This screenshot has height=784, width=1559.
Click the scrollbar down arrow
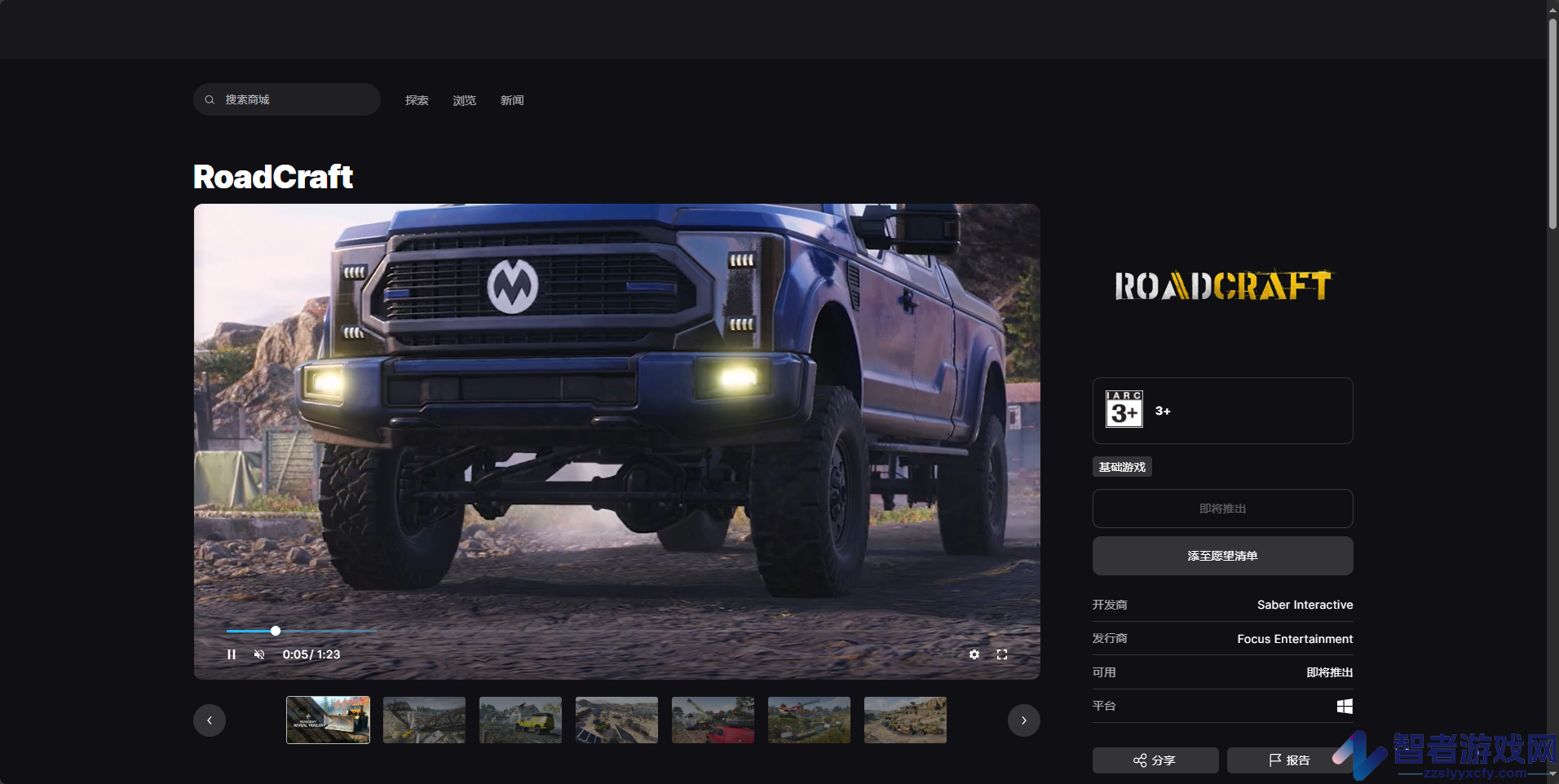point(1552,775)
